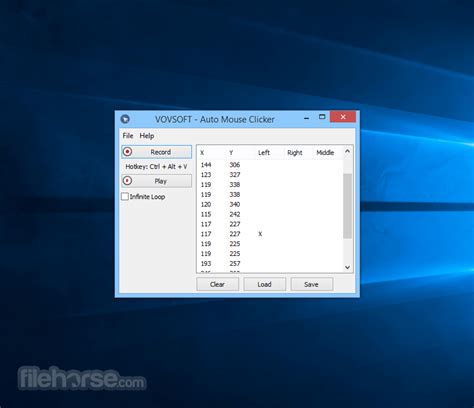
Task: Click the vertical scrollbar thumb of the list
Action: [347, 206]
